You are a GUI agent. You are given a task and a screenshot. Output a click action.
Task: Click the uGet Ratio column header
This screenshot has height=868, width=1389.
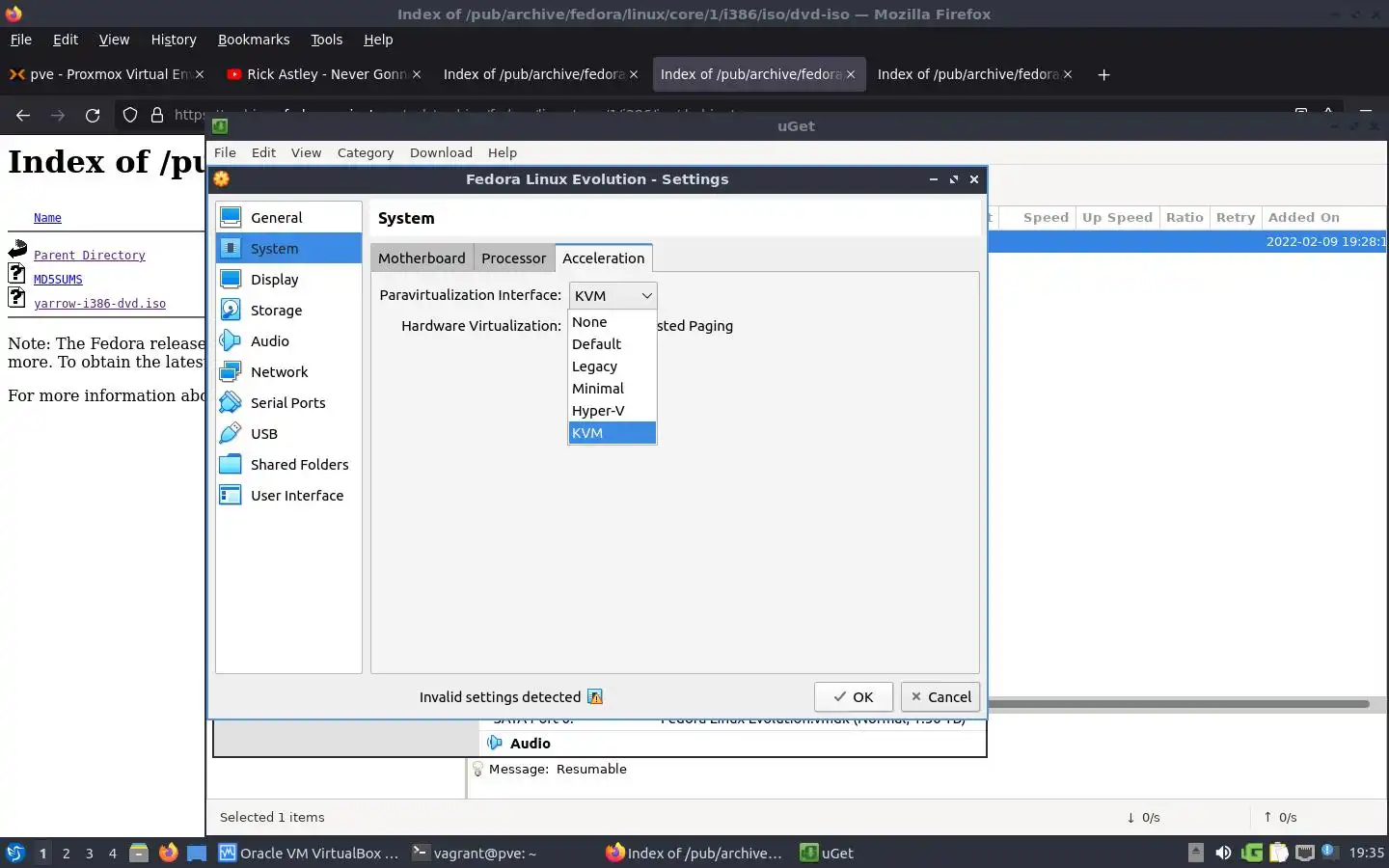[1185, 218]
